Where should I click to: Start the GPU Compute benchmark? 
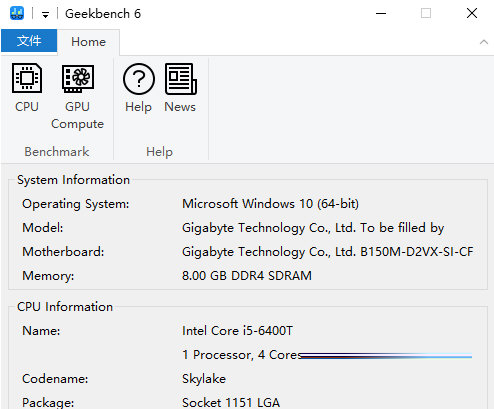pyautogui.click(x=77, y=97)
